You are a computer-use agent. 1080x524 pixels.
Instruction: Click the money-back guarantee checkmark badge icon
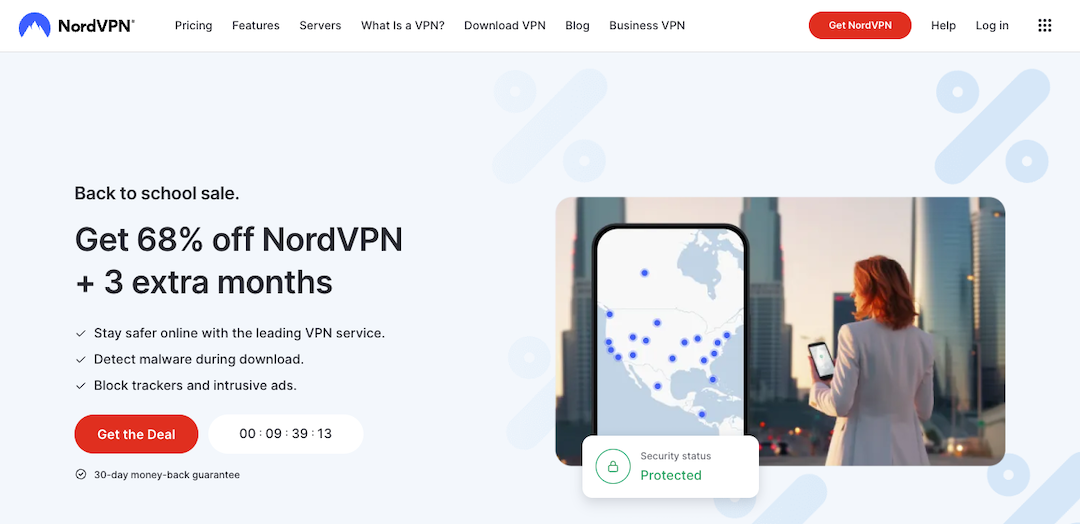(81, 474)
